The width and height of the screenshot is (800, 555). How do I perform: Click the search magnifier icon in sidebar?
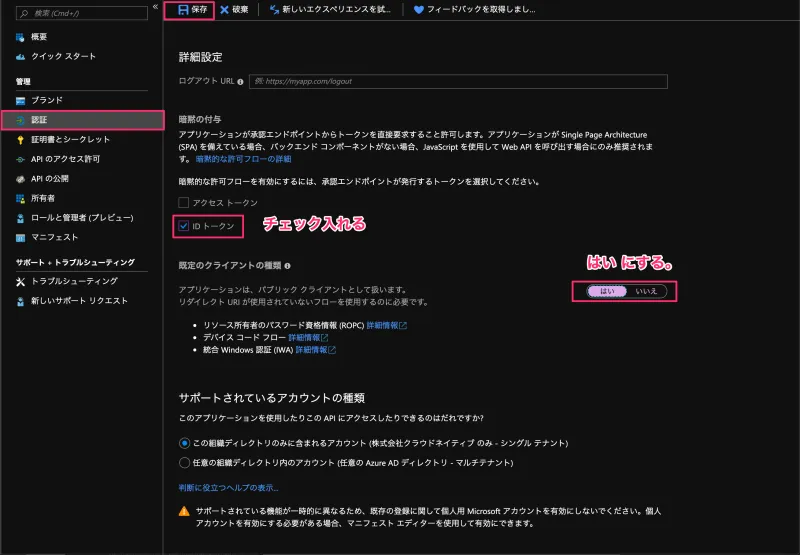tap(24, 13)
